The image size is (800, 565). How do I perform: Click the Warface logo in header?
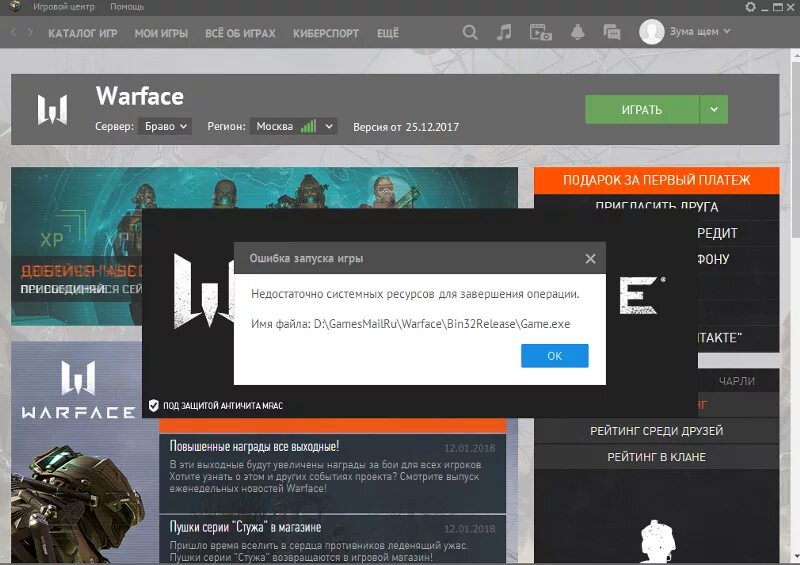(x=52, y=109)
